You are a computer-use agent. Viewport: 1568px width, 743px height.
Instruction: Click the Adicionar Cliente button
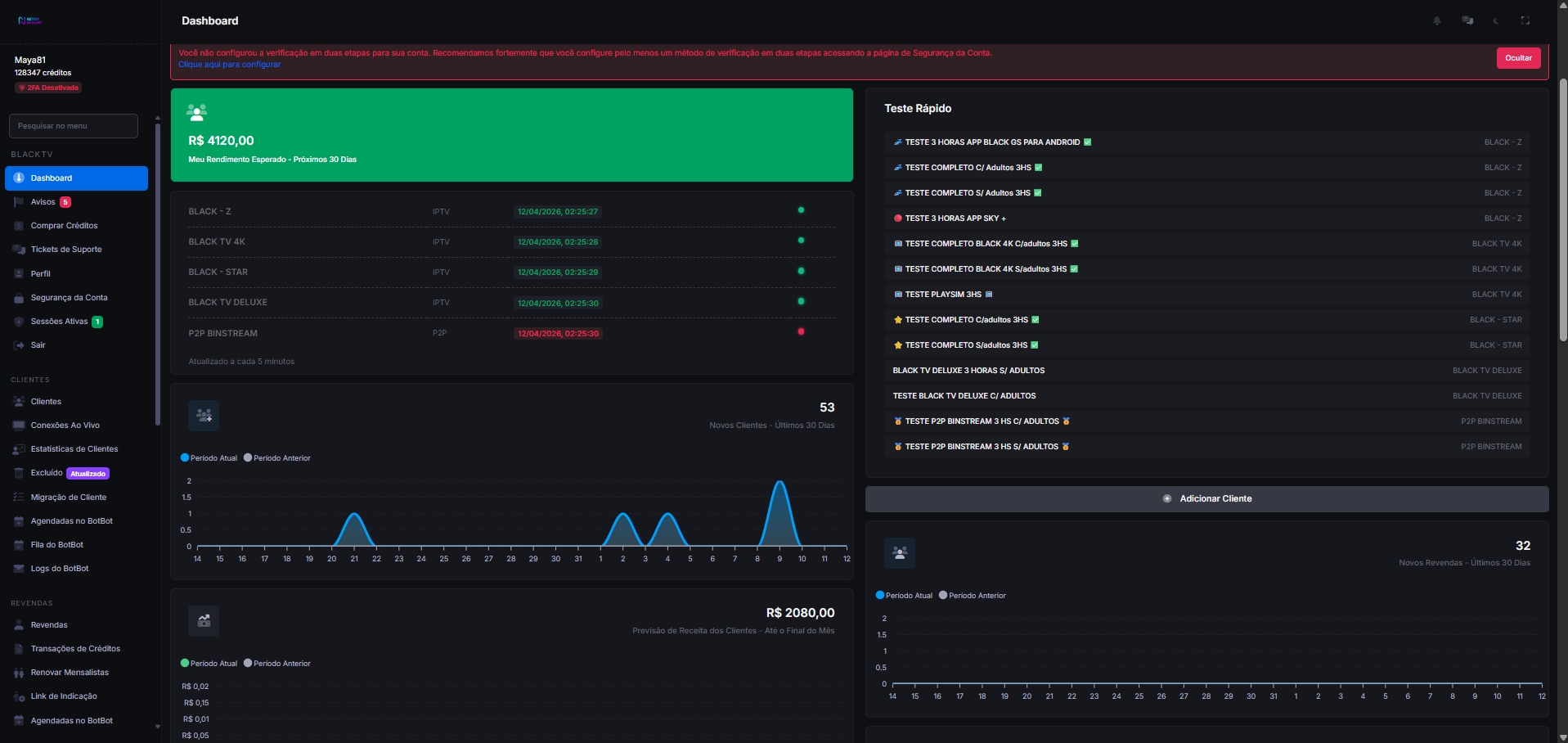(1207, 498)
